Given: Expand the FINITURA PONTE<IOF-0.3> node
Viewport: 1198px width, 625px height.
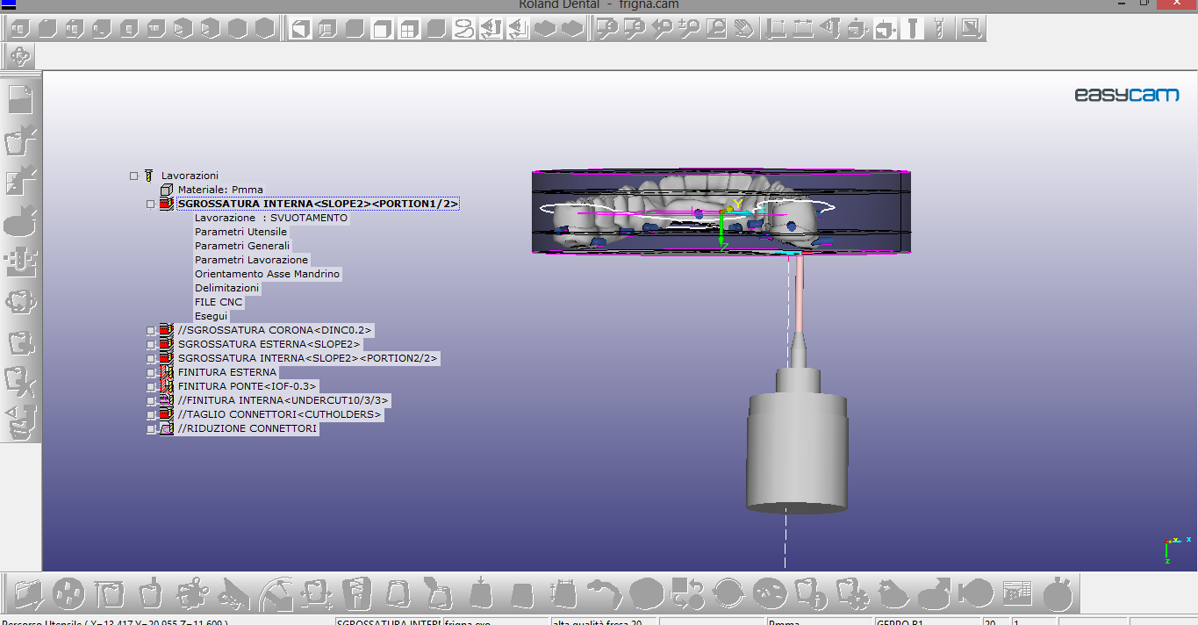Looking at the screenshot, I should (x=151, y=386).
